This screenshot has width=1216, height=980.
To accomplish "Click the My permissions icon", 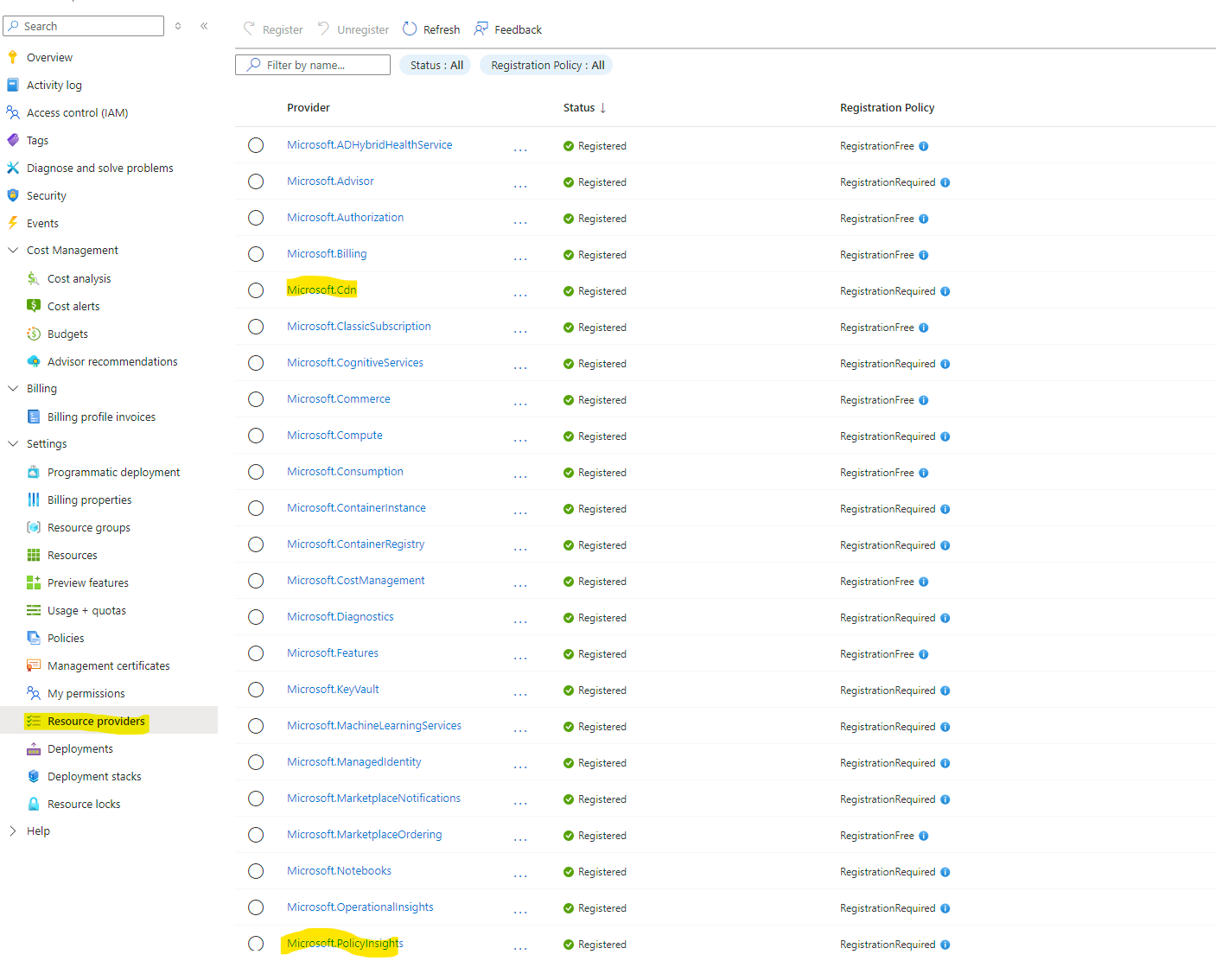I will 34,693.
